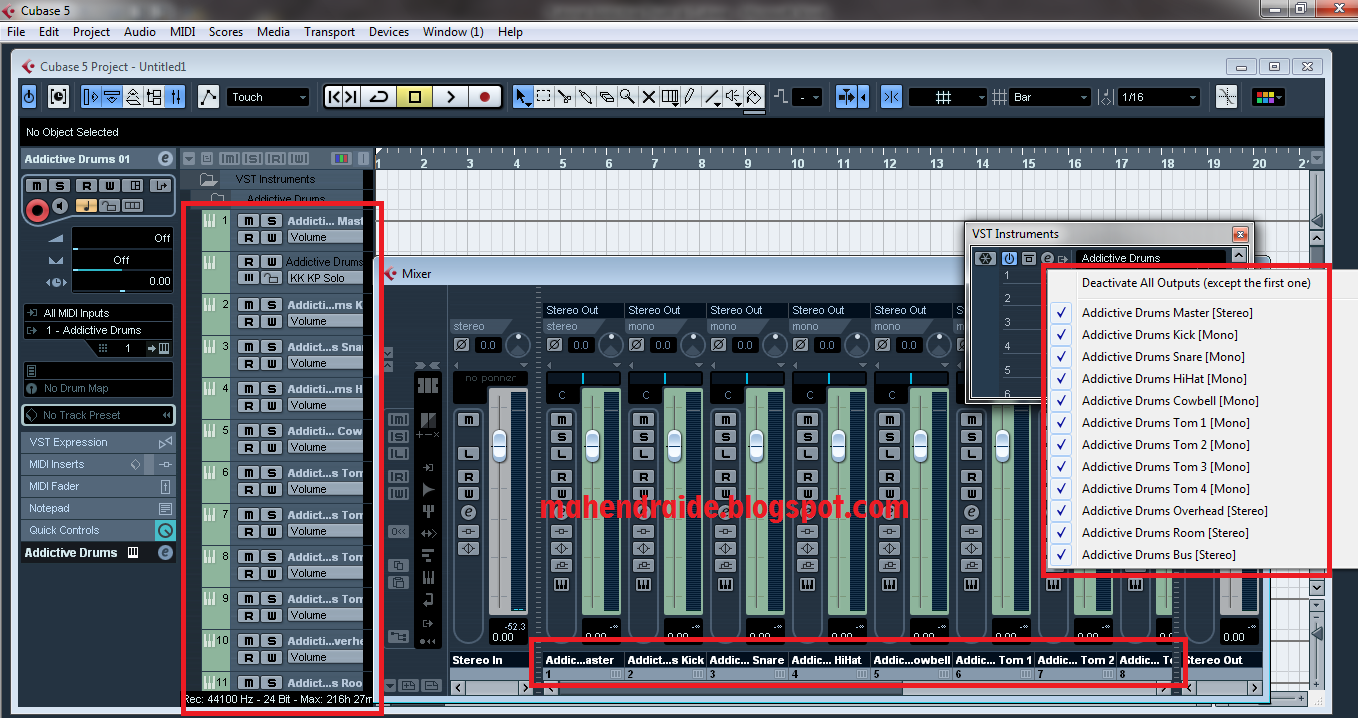Click the VST Instruments folder track

[274, 179]
